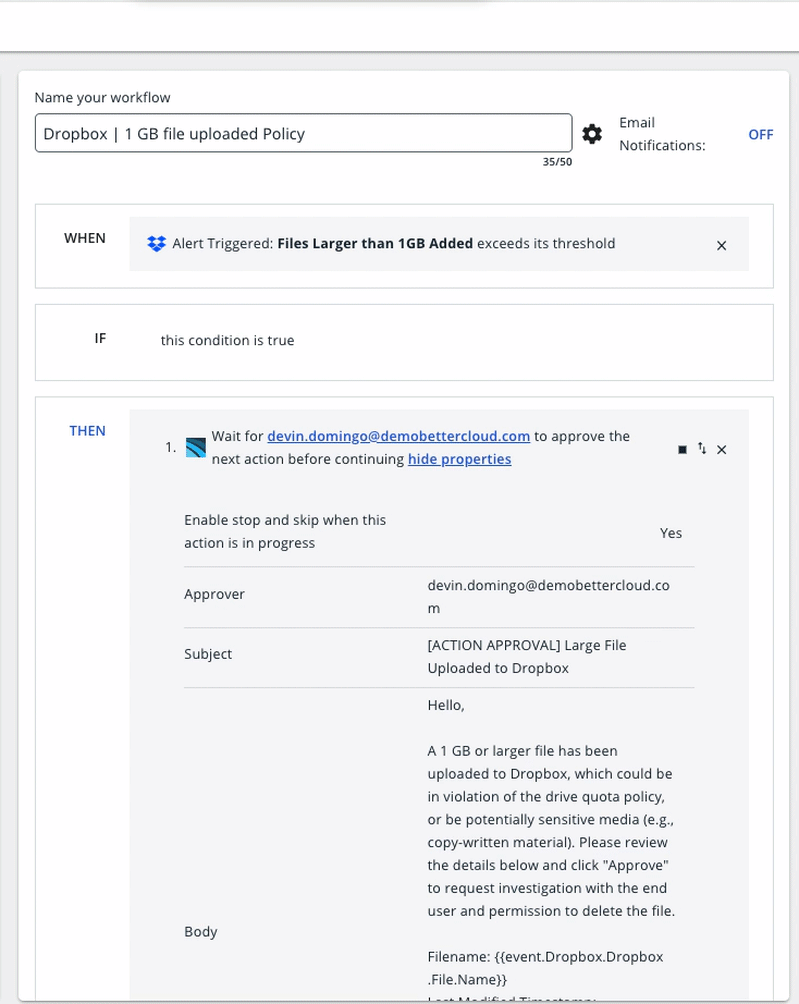This screenshot has width=799, height=1004.
Task: Click hide properties link
Action: pyautogui.click(x=460, y=459)
